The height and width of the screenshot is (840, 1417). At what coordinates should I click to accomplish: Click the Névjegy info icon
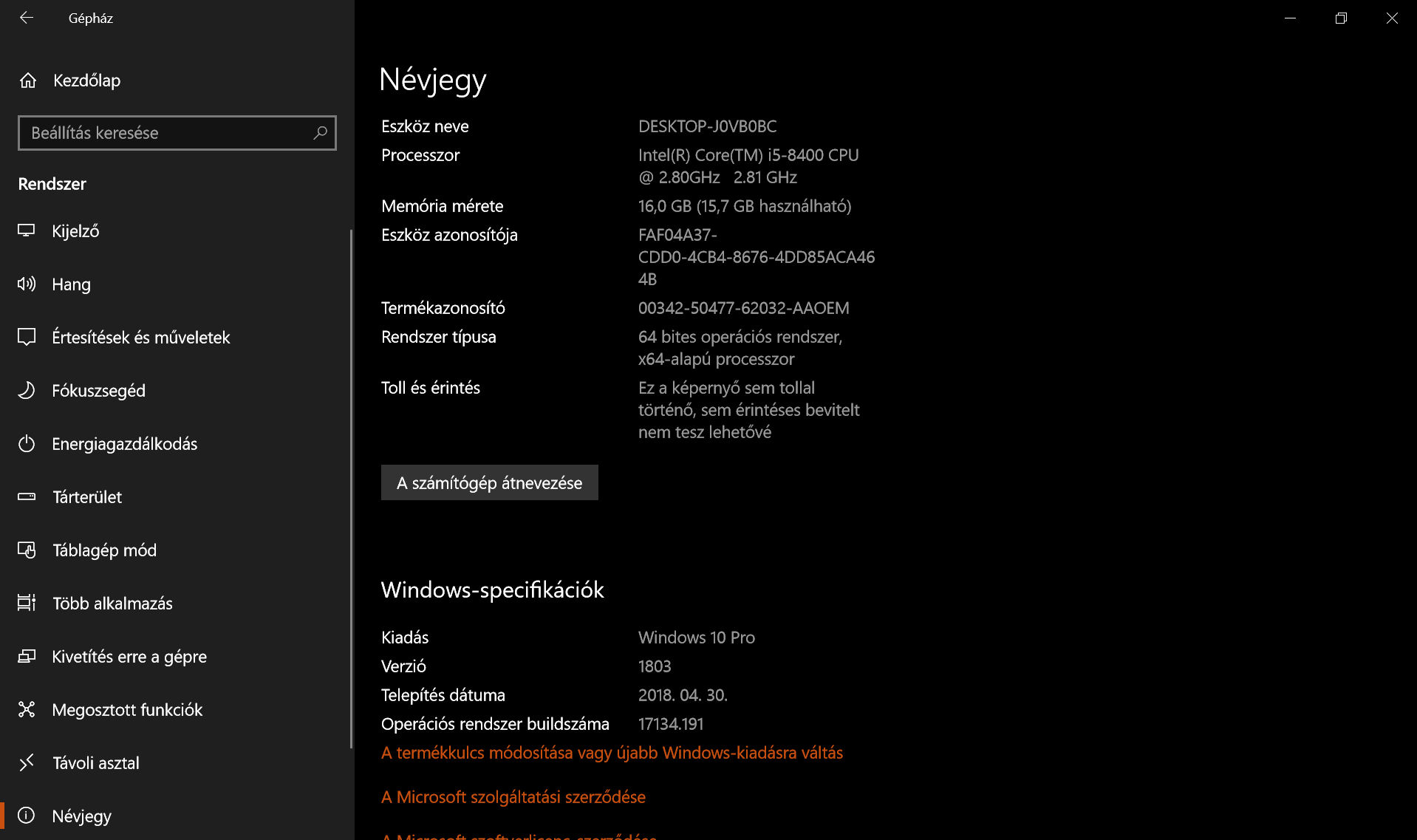tap(27, 816)
